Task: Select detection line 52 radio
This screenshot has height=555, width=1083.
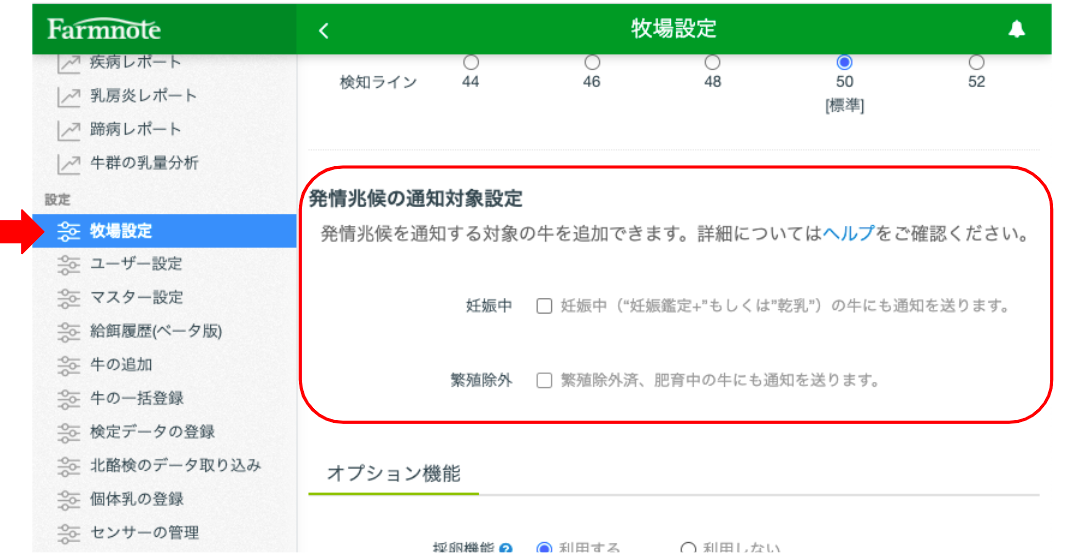Action: coord(976,62)
